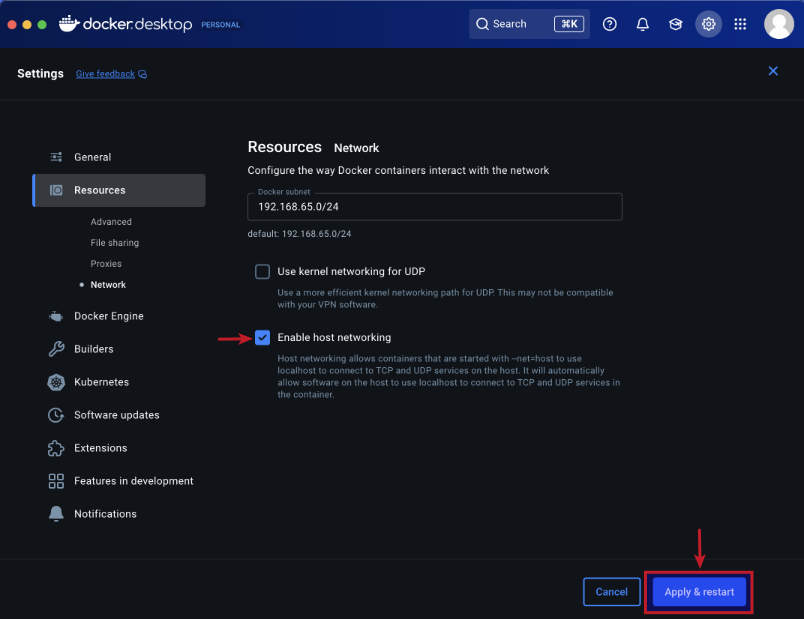
Task: Toggle the Enable host networking checkbox off
Action: [x=262, y=337]
